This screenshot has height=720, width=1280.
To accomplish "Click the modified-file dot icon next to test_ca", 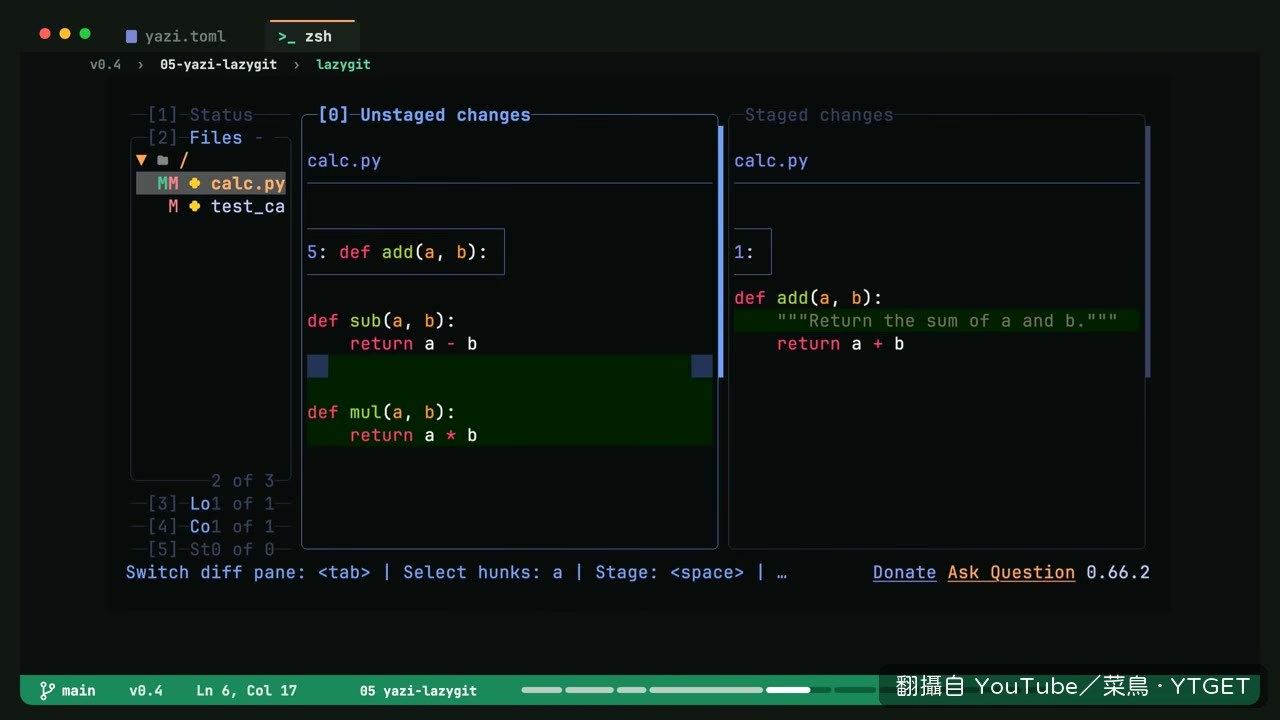I will point(194,207).
